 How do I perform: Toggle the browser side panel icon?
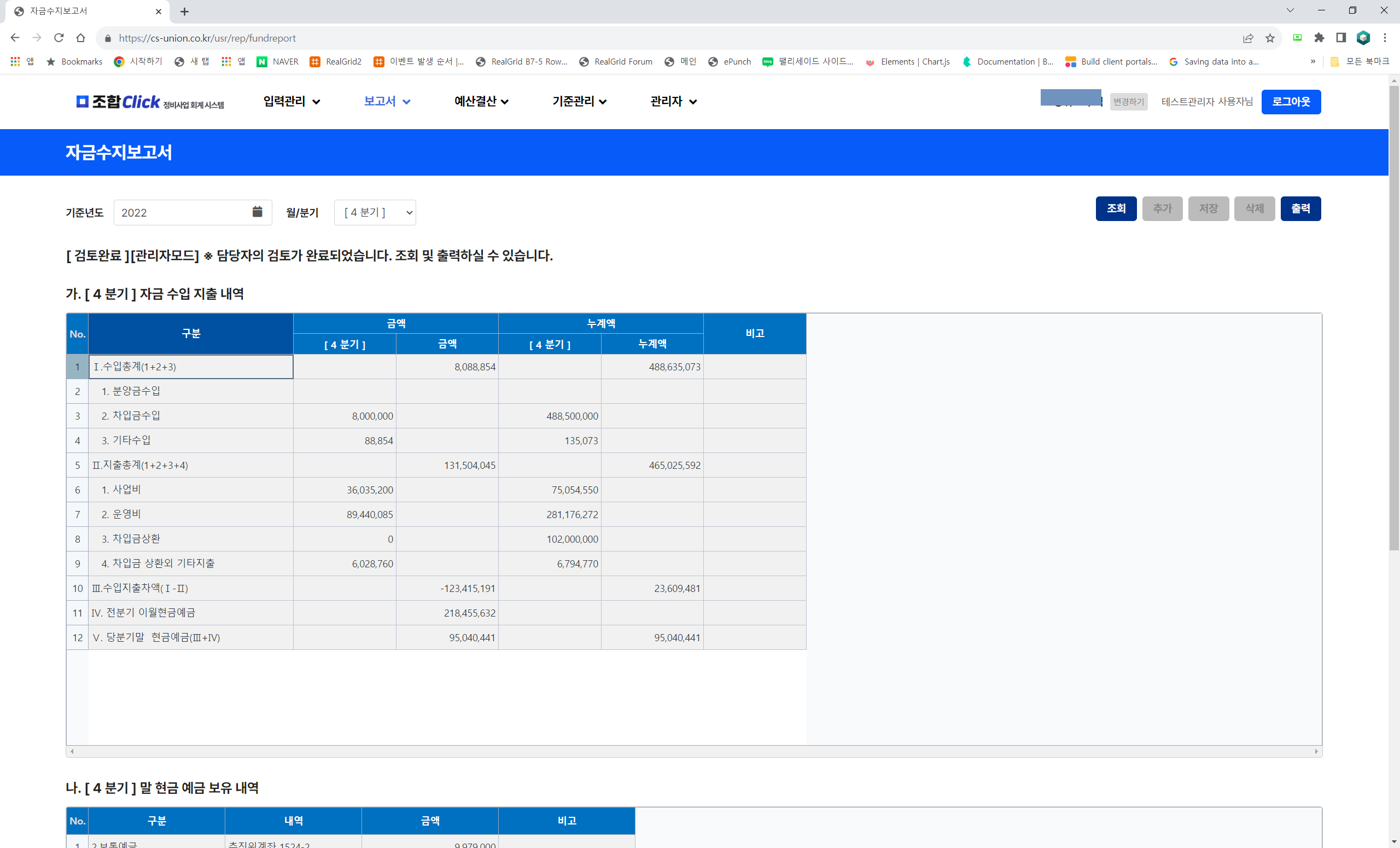(x=1341, y=38)
